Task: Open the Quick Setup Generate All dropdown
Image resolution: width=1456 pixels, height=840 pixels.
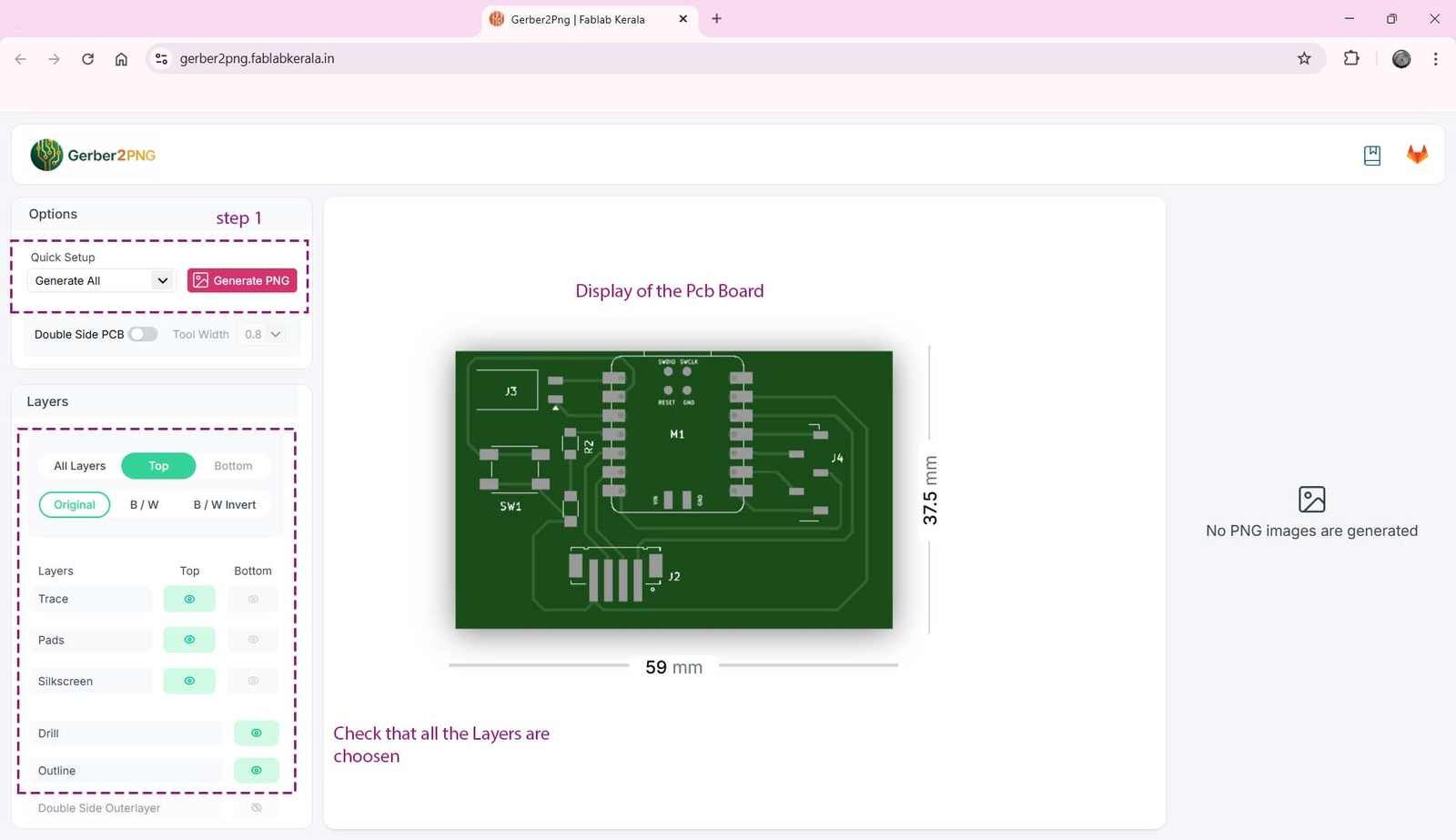Action: coord(100,280)
